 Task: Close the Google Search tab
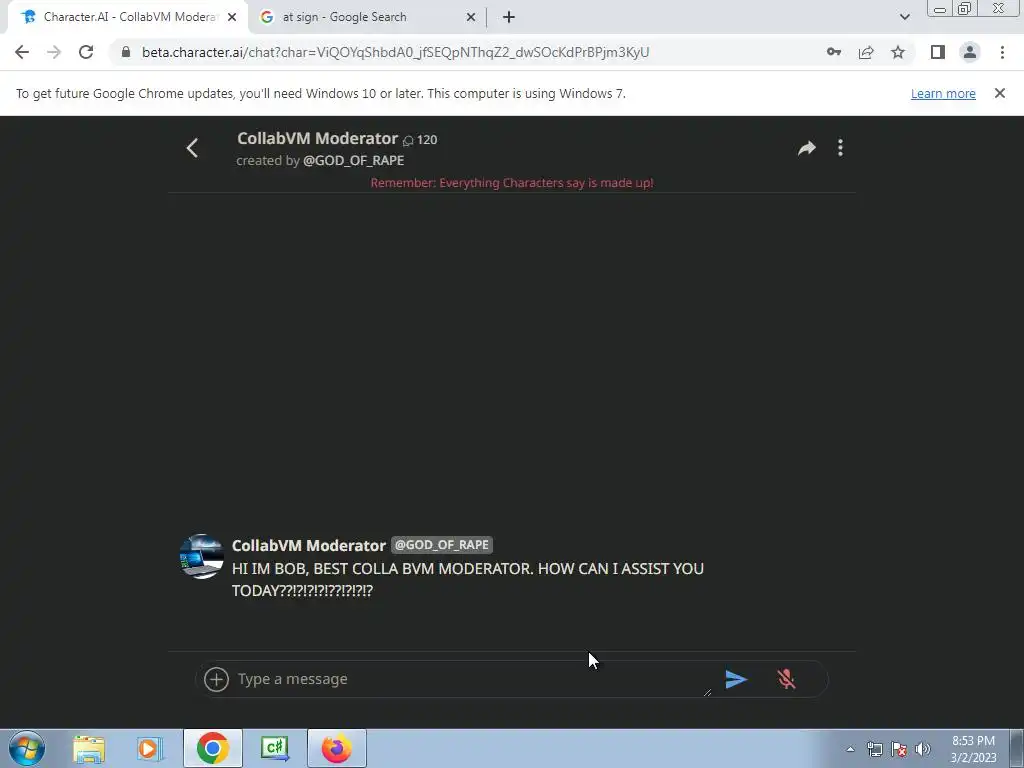click(x=471, y=17)
